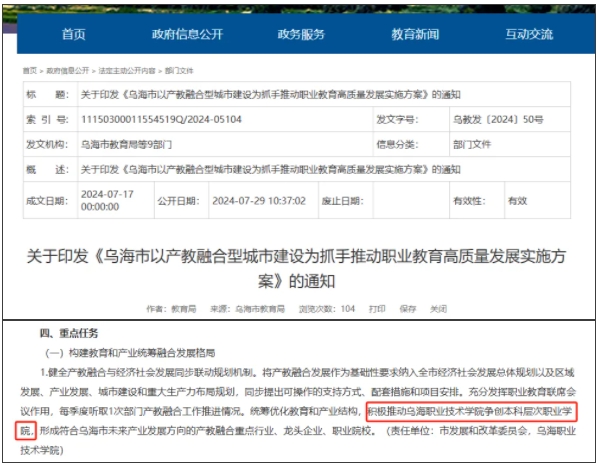
Task: Click the 来源: 乌海市教育局 text
Action: tap(247, 309)
